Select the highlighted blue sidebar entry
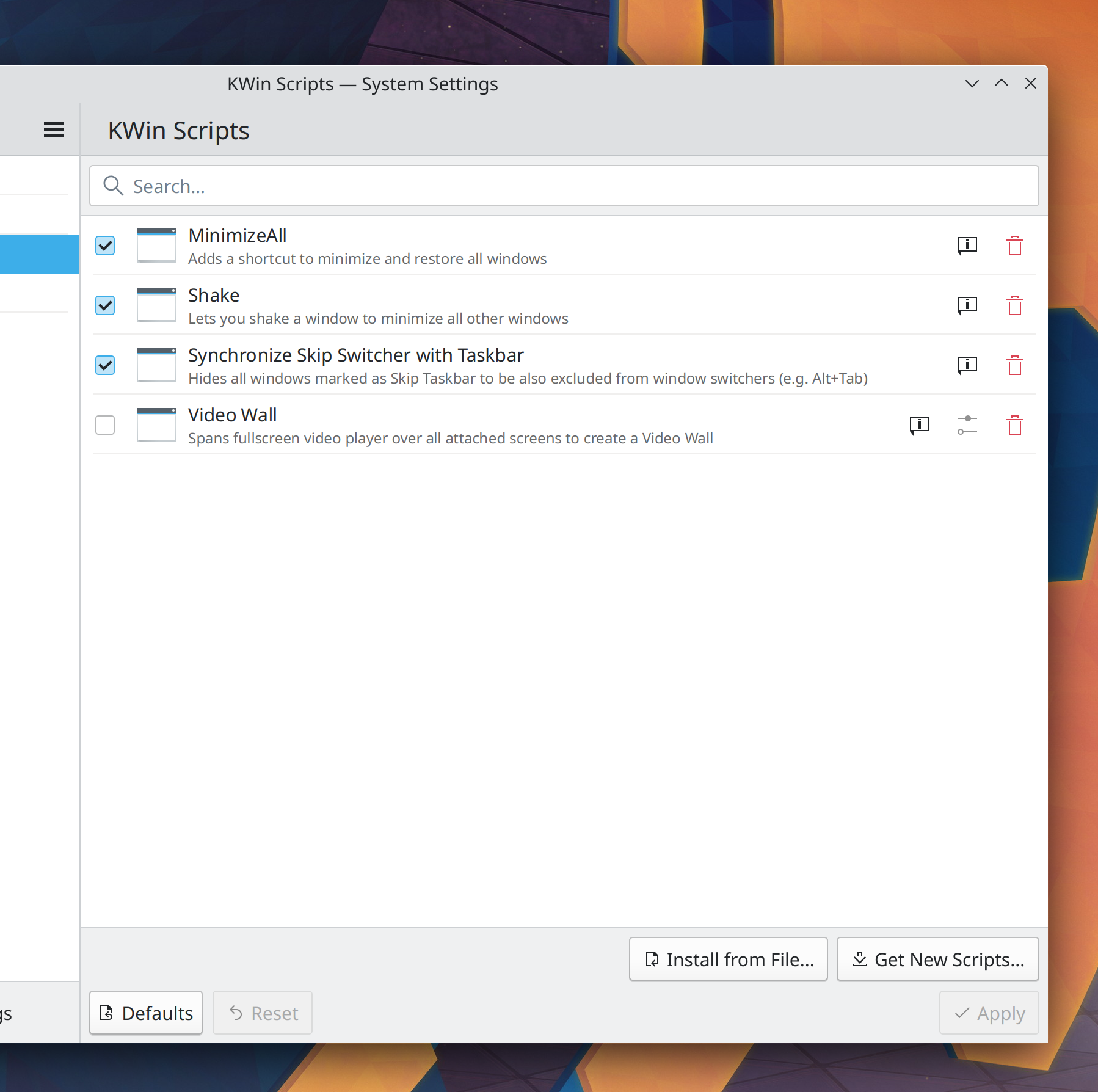1098x1092 pixels. pos(39,254)
